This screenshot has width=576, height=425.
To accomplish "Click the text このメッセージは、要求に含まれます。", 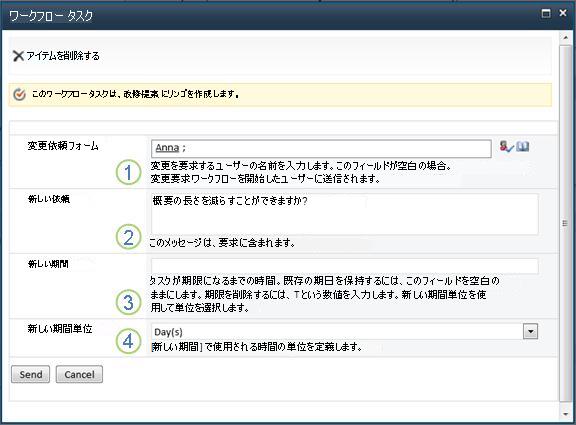I will pos(222,243).
